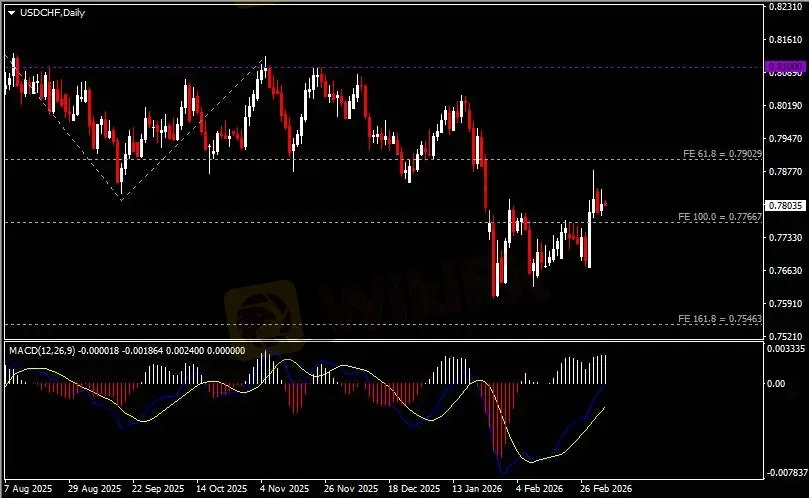Select the FE 61.8 = 0.79029 label
Screen dimensions: 809x498
(722, 154)
